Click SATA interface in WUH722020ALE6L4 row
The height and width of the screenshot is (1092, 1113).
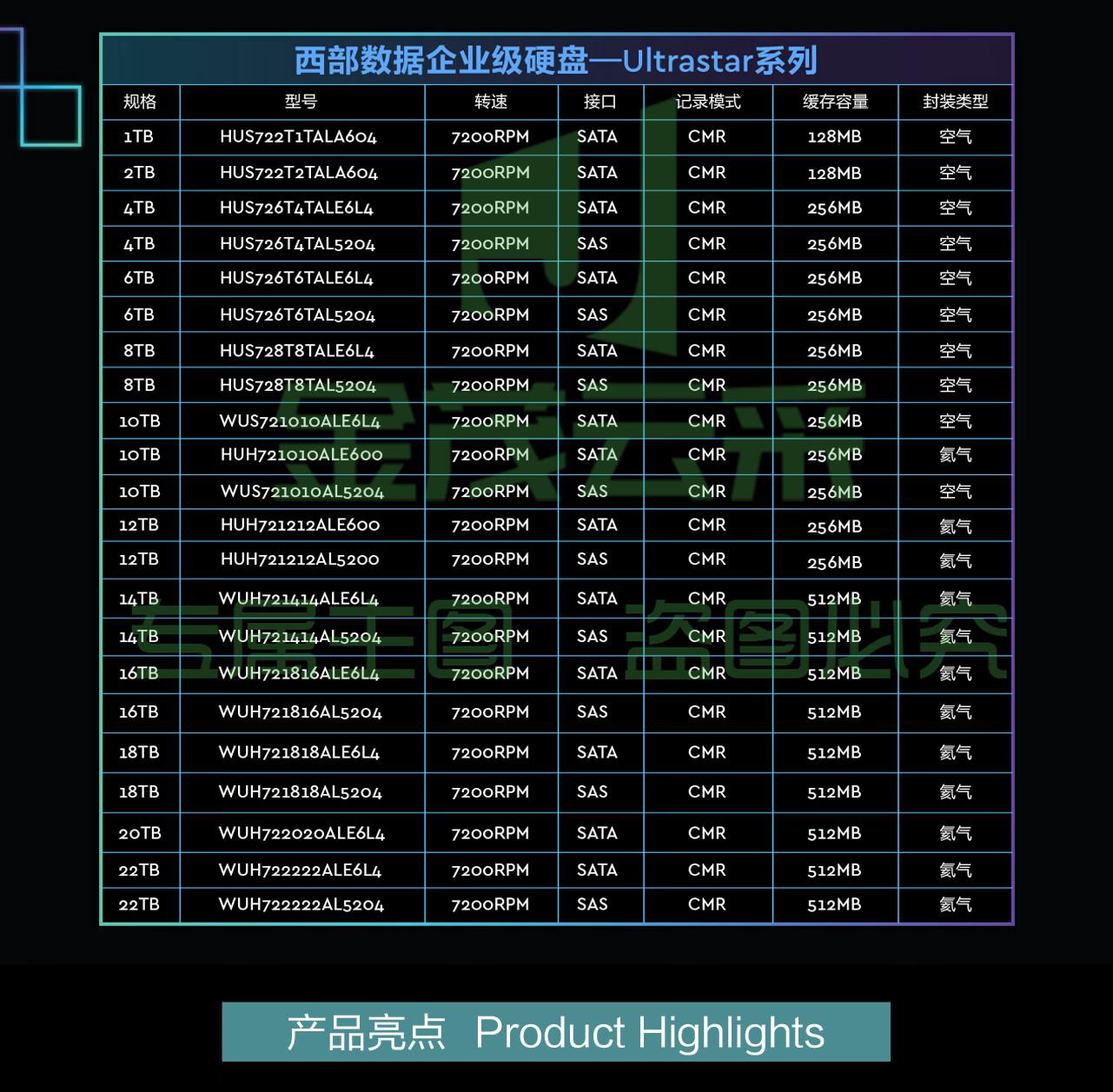(597, 833)
